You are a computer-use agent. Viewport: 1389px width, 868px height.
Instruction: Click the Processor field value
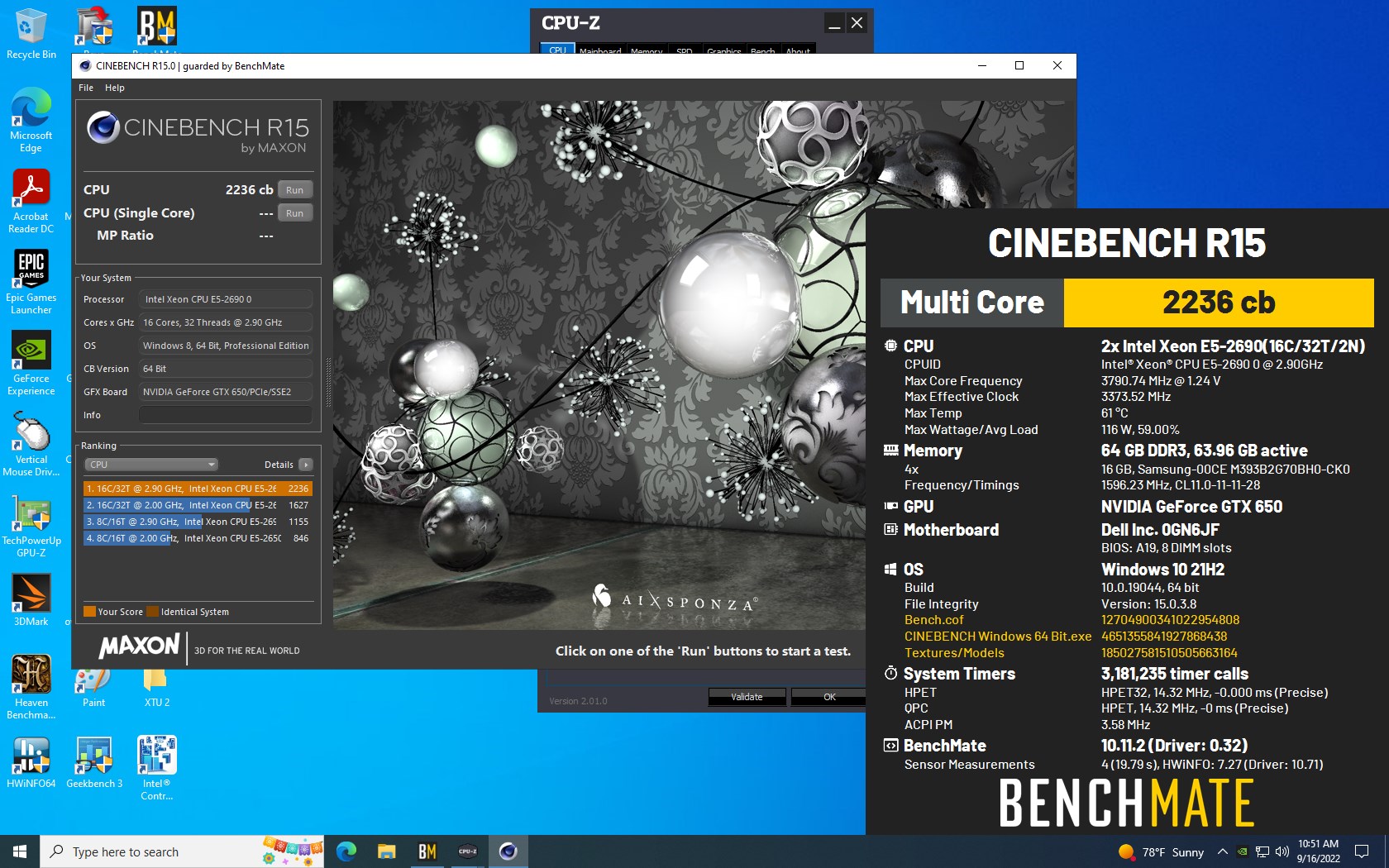click(226, 299)
